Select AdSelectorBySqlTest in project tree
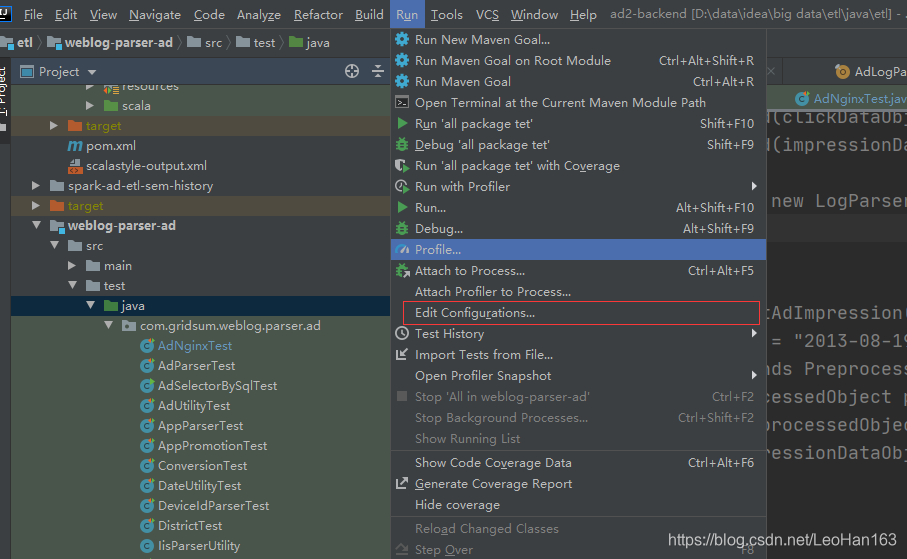 click(217, 385)
